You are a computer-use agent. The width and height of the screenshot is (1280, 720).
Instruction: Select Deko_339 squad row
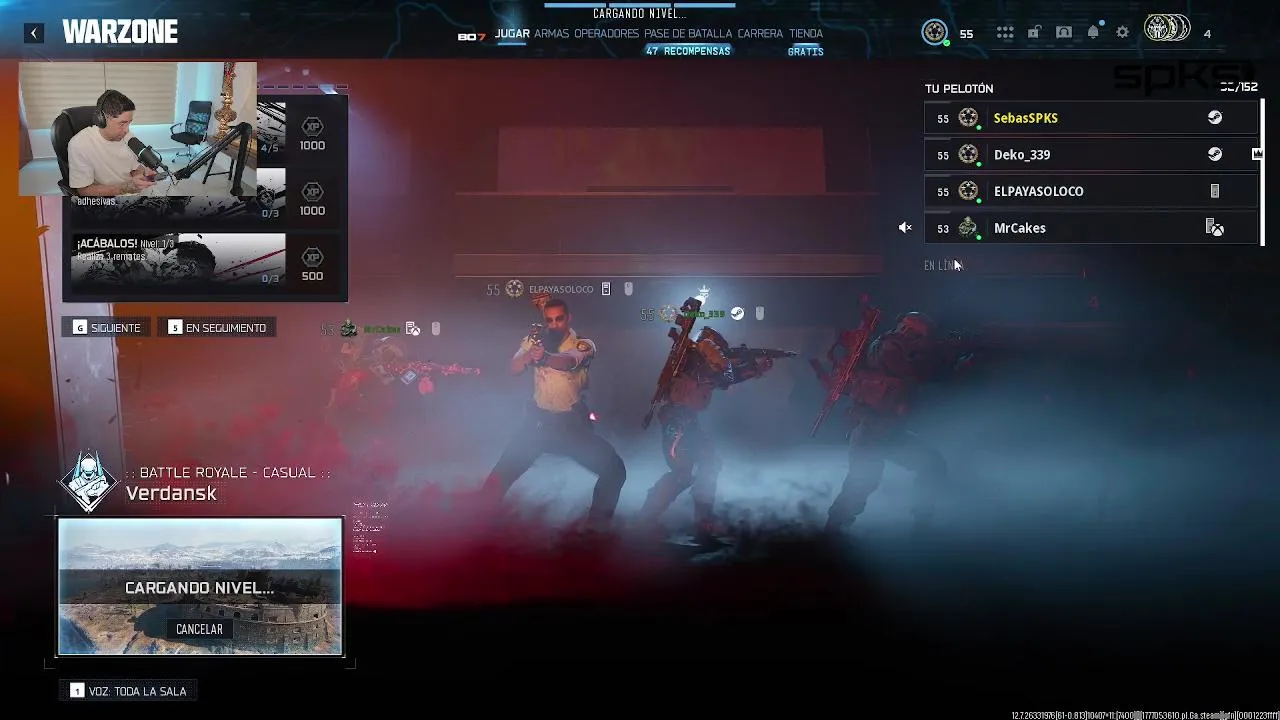[1091, 155]
